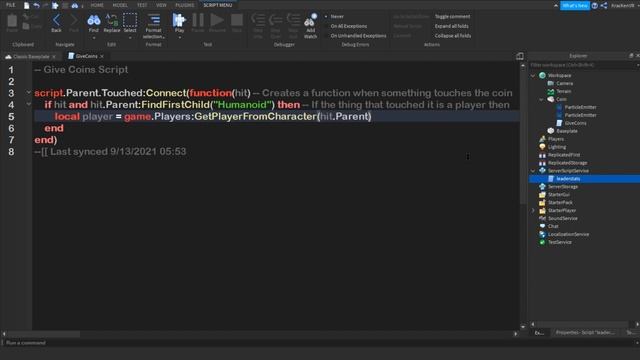
Task: Open the Find dropdown arrow
Action: [x=93, y=38]
